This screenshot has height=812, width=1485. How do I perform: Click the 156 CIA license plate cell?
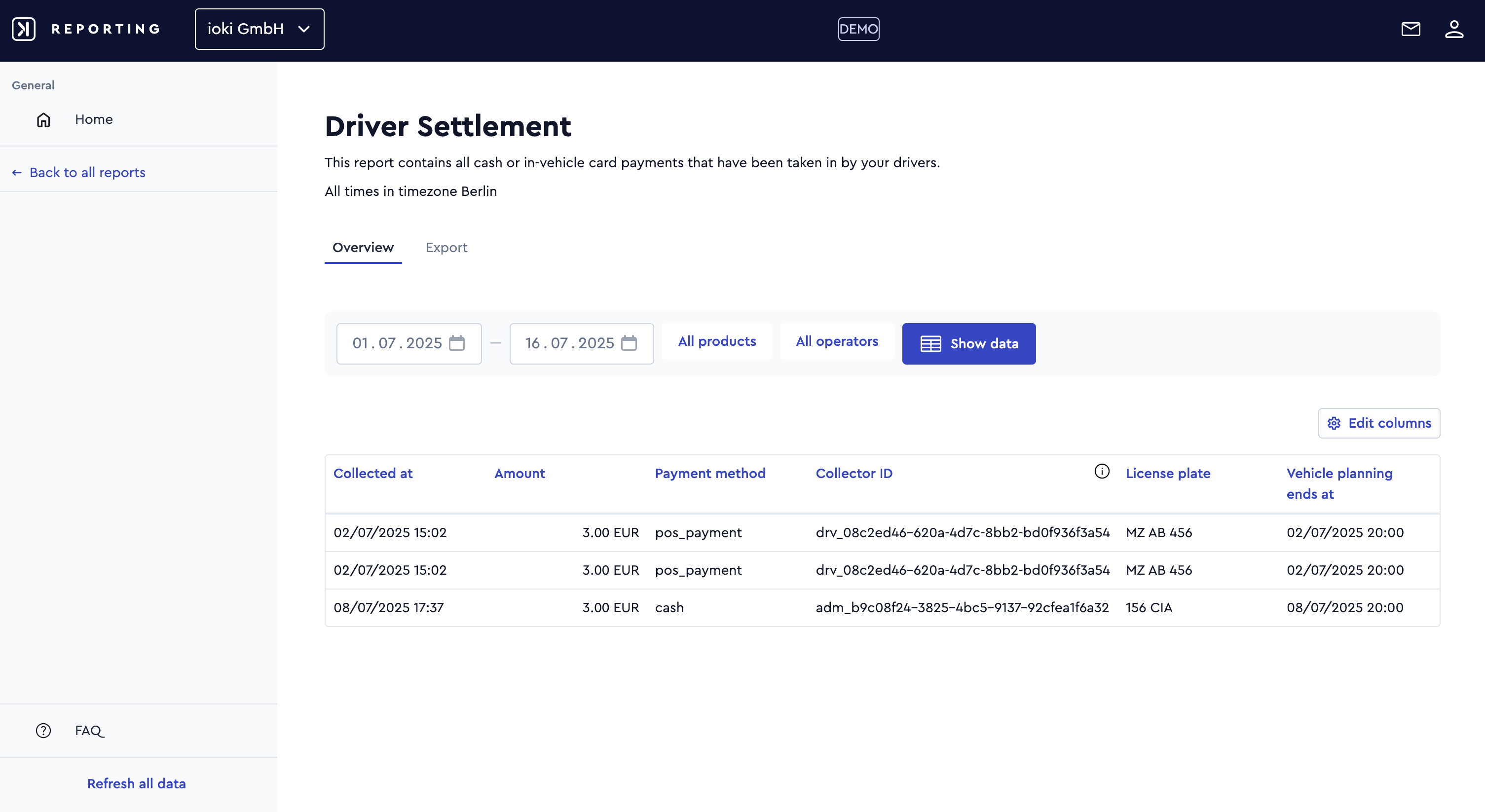[x=1149, y=607]
